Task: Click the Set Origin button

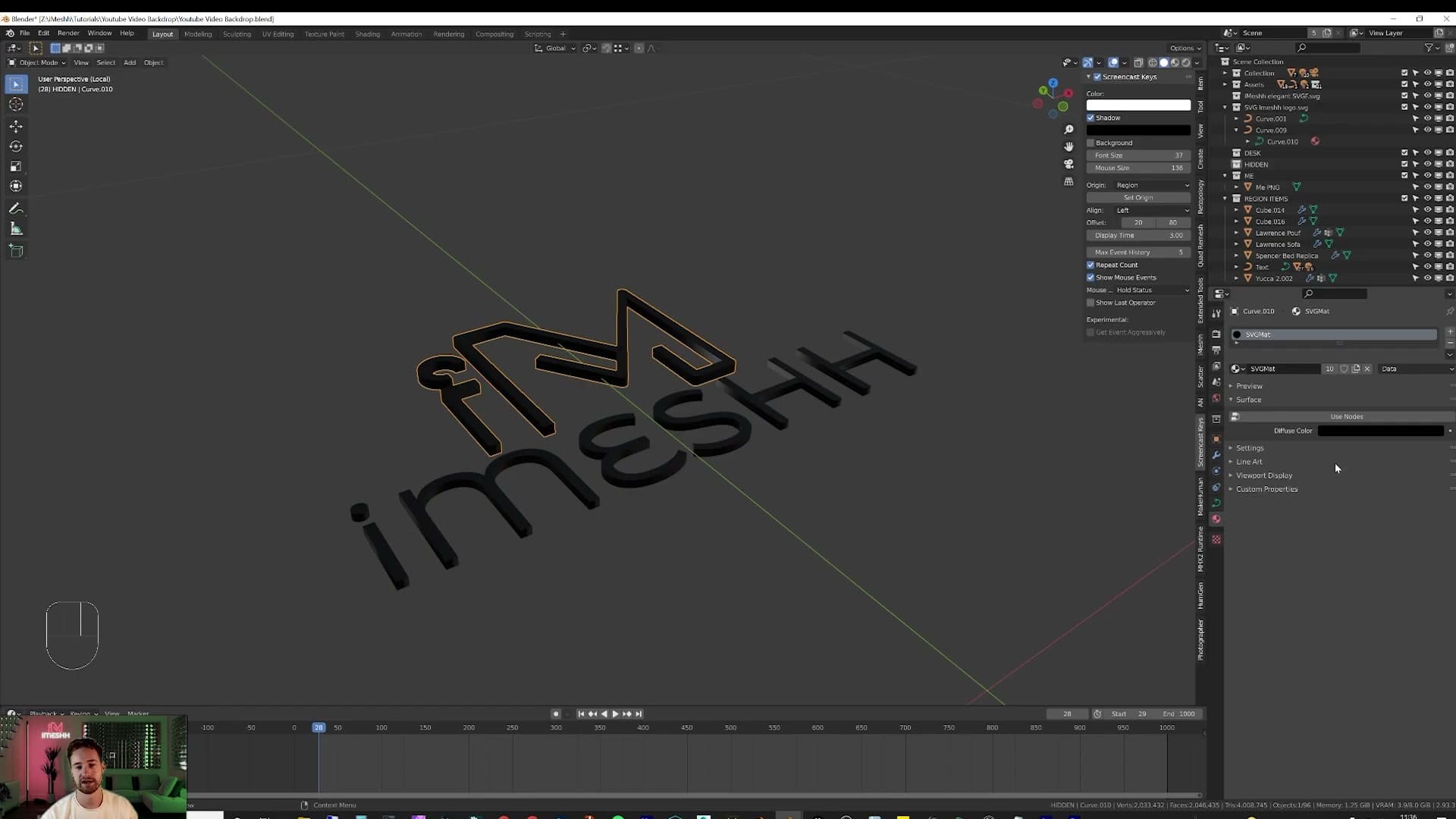Action: pyautogui.click(x=1138, y=197)
